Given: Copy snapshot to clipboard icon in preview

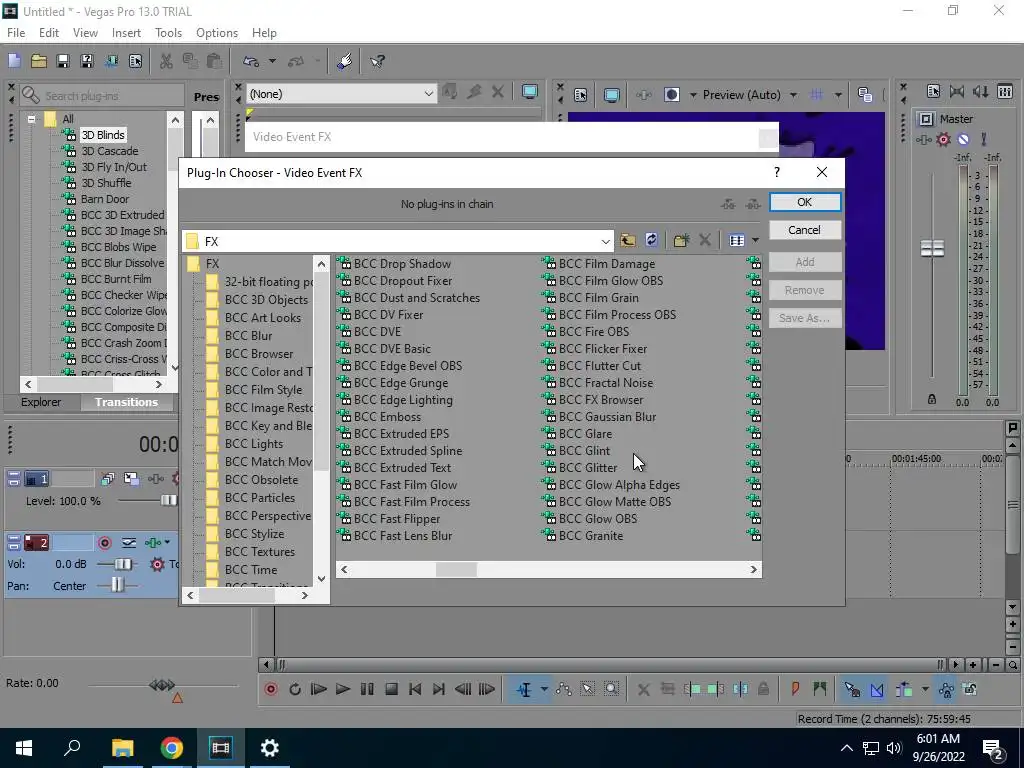Looking at the screenshot, I should click(x=865, y=95).
